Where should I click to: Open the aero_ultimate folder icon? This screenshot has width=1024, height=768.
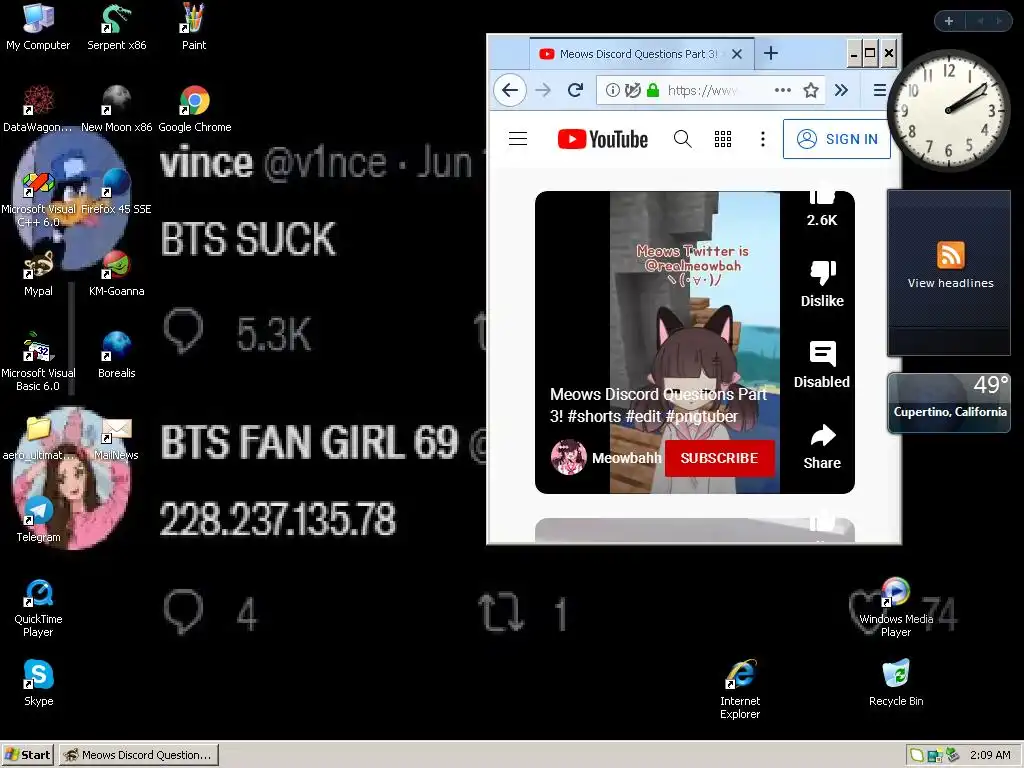click(x=38, y=438)
